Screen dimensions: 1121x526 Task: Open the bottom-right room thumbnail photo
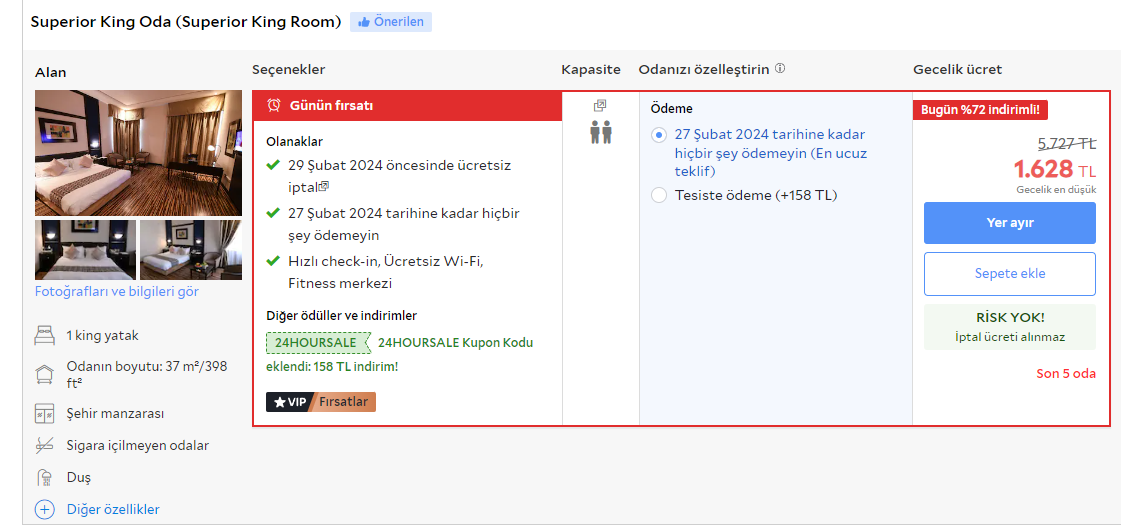click(x=190, y=250)
